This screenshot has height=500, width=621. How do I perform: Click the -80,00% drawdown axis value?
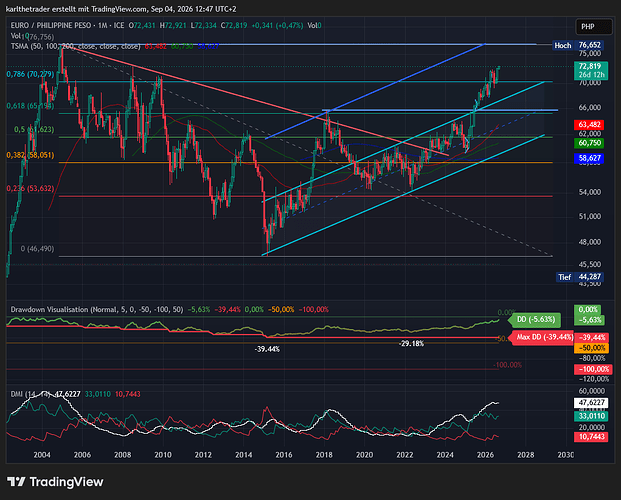592,358
